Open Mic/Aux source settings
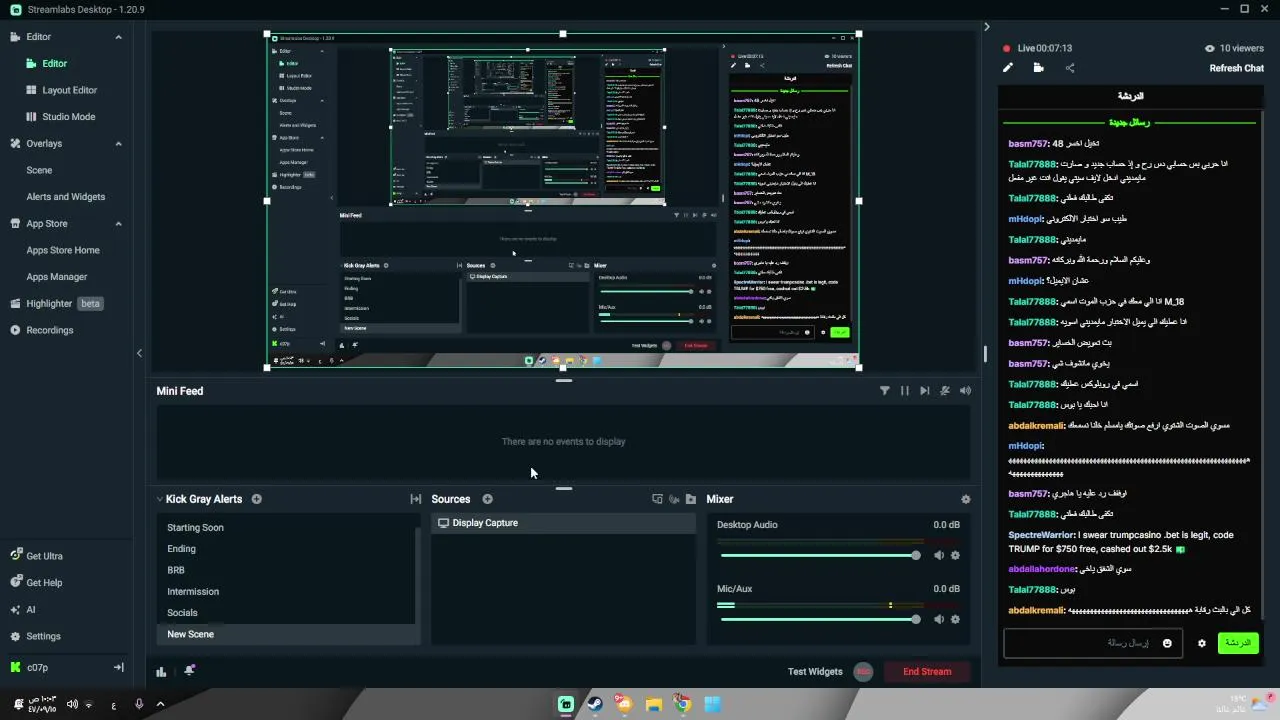The width and height of the screenshot is (1280, 720). (955, 619)
